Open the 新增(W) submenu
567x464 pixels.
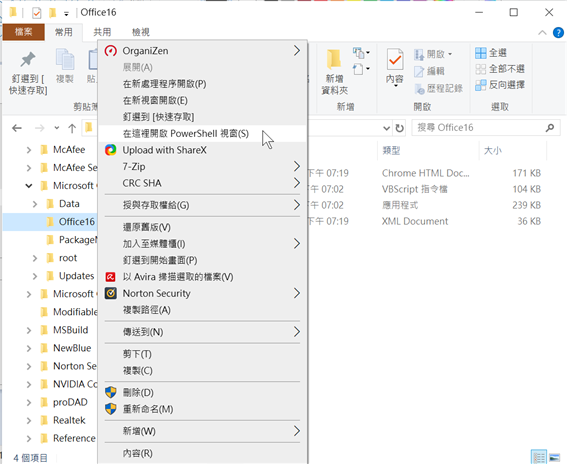[202, 431]
